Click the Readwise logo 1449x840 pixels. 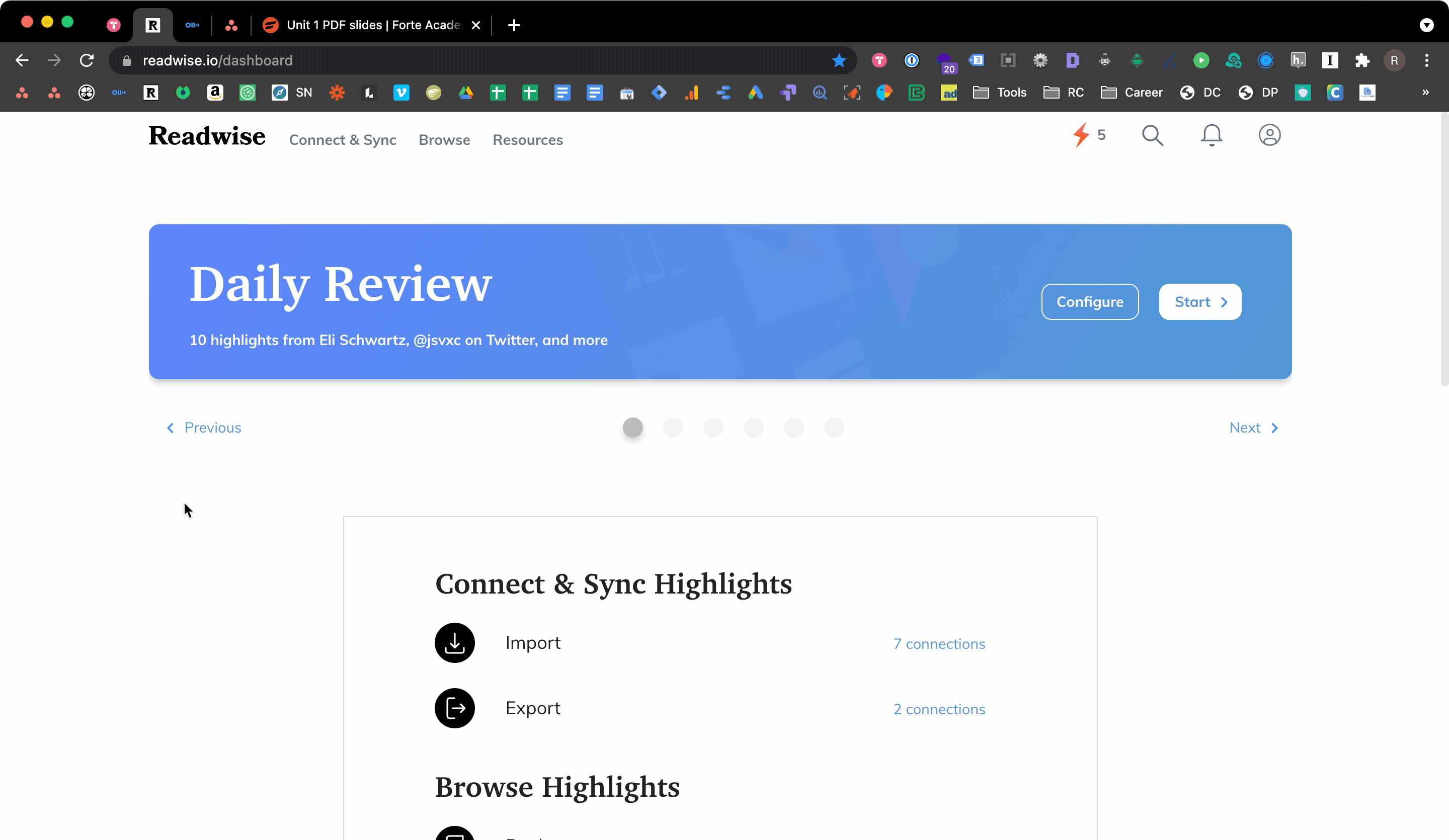click(x=207, y=136)
